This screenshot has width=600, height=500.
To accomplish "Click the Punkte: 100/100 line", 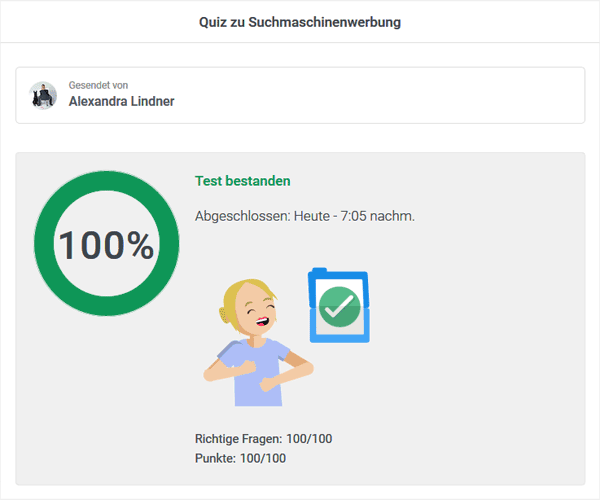I will pos(240,458).
